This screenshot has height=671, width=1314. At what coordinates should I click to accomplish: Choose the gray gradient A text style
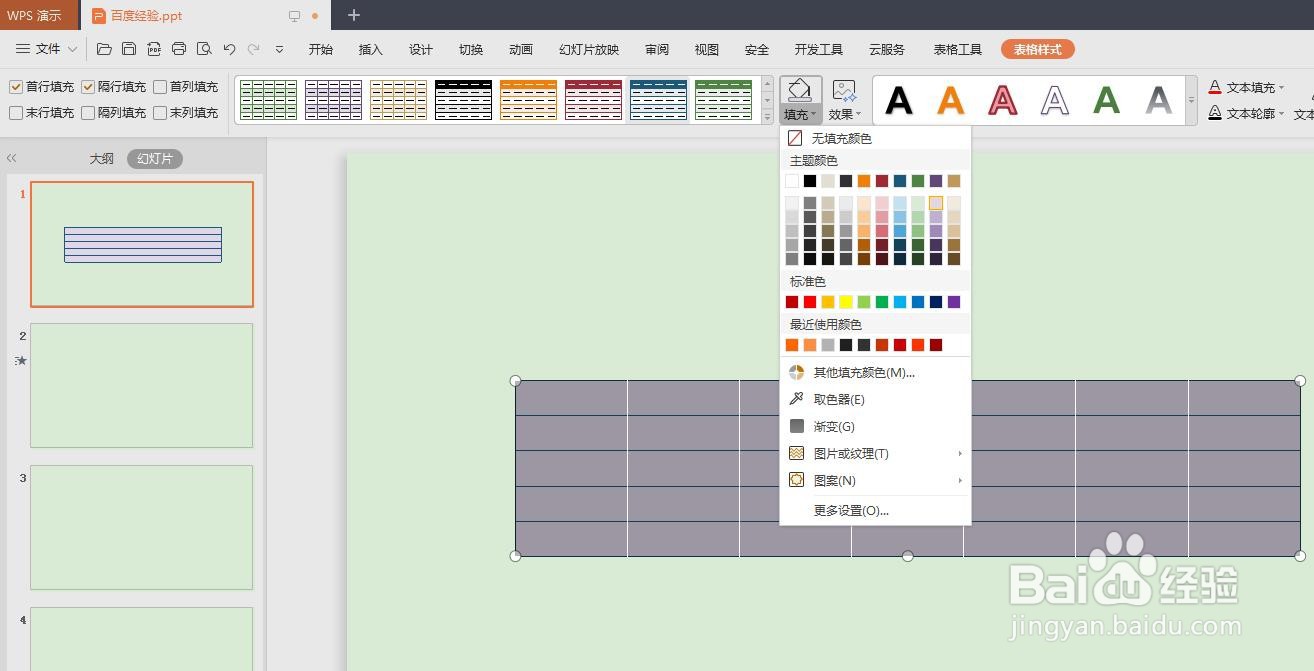click(1158, 100)
